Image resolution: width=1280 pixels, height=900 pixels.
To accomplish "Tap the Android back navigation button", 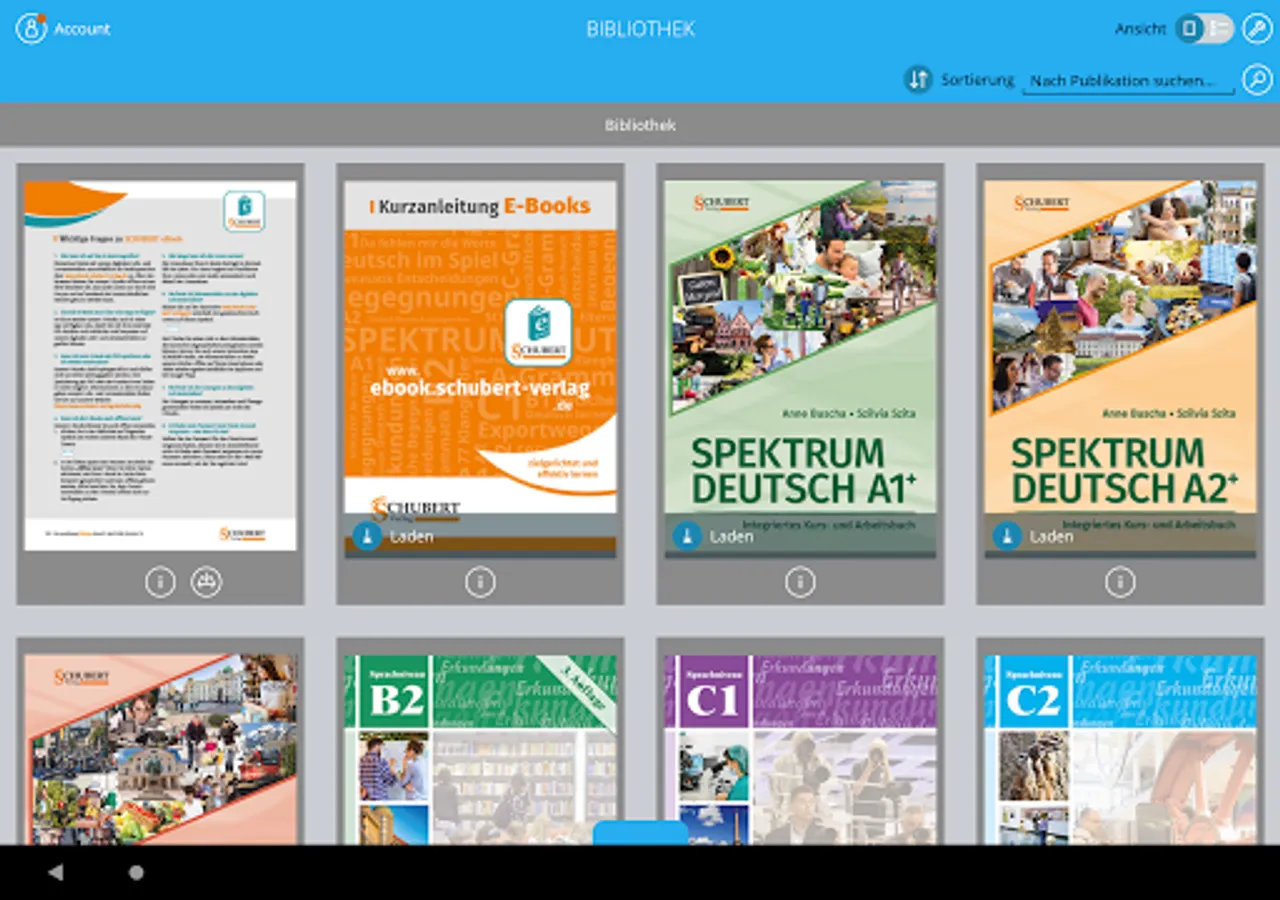I will 56,872.
